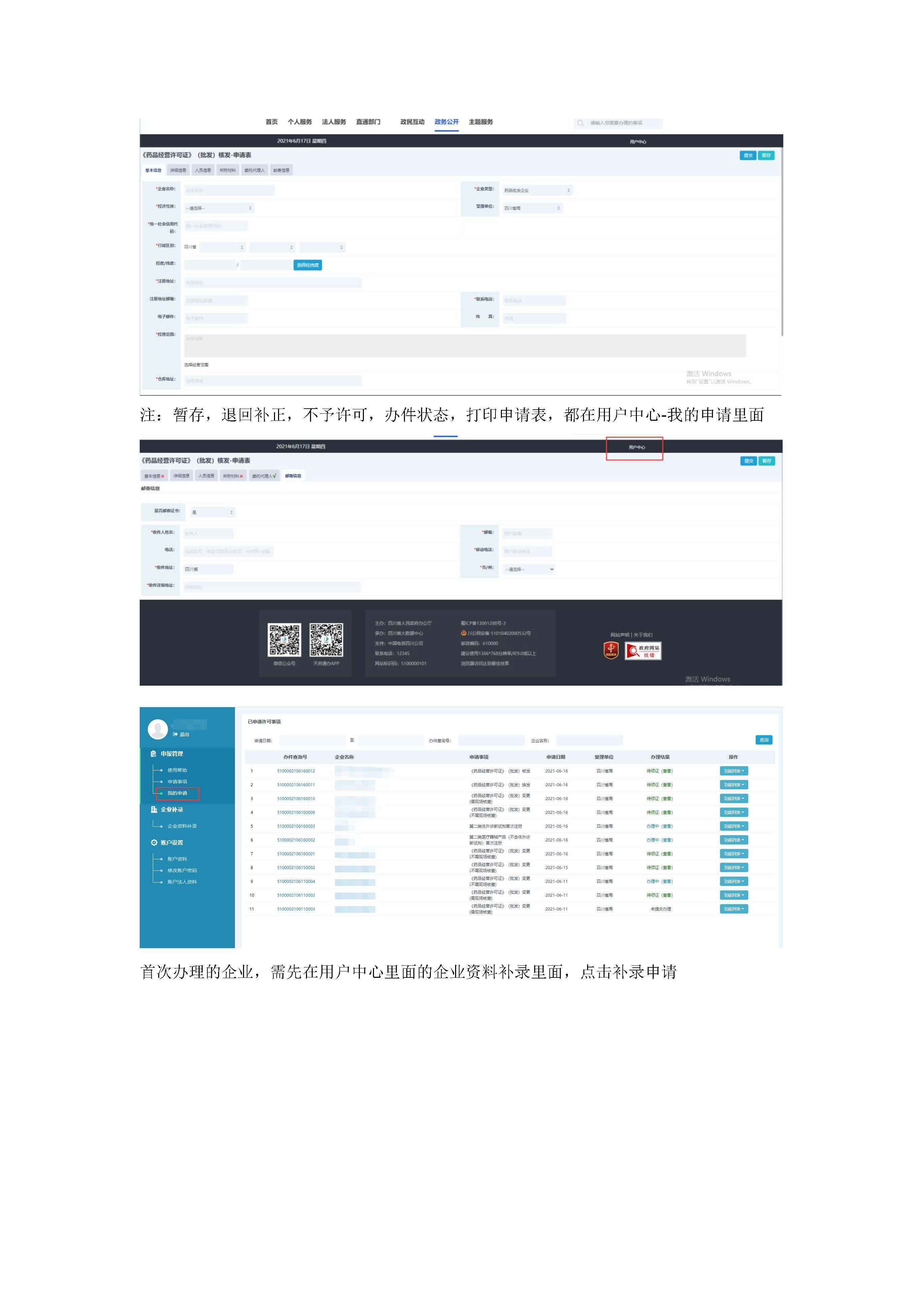
Task: Click the 统一社会信用代码 input field
Action: (x=216, y=226)
